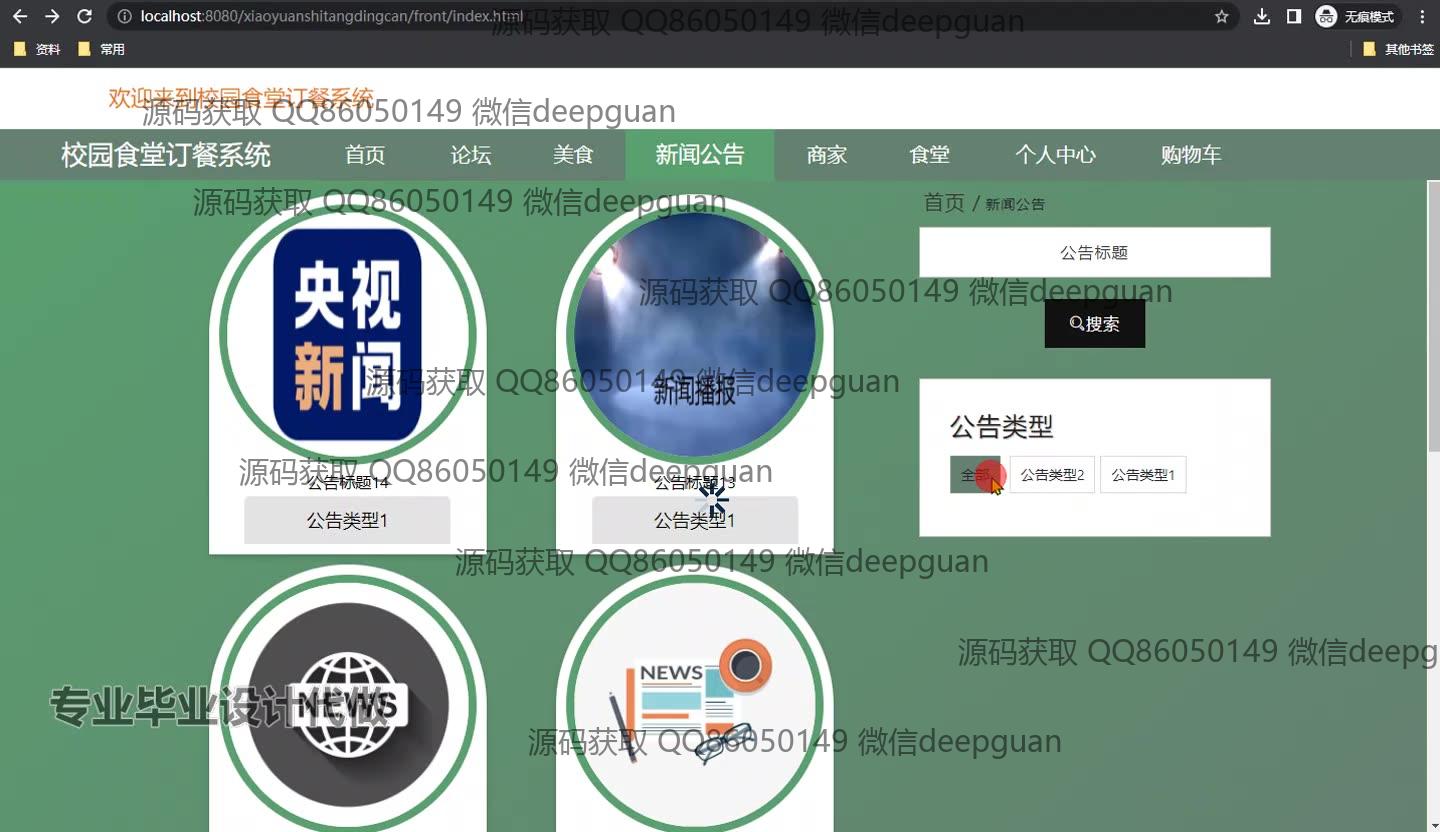Open the 食堂 navigation tab
The width and height of the screenshot is (1440, 832).
point(930,155)
